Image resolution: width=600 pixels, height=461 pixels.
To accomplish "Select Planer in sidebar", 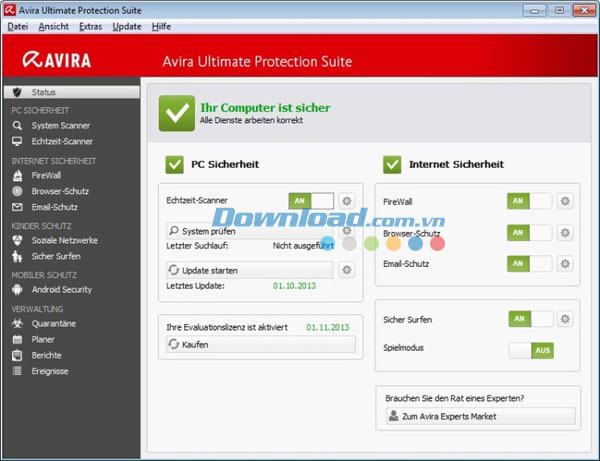I will pos(43,339).
